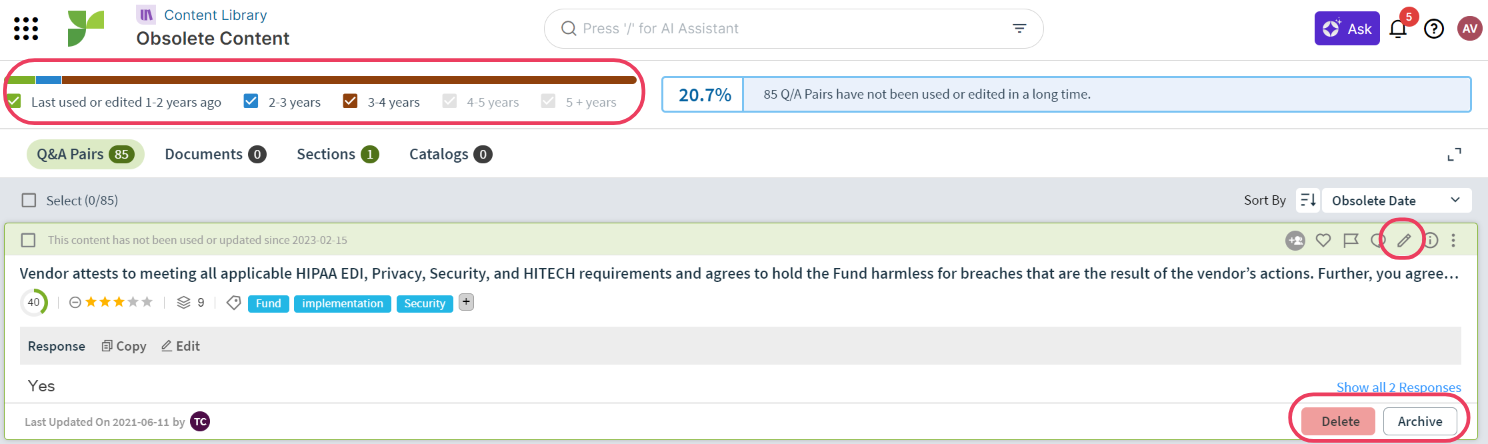Screen dimensions: 1488x444
Task: Switch to the Sections tab
Action: coord(337,154)
